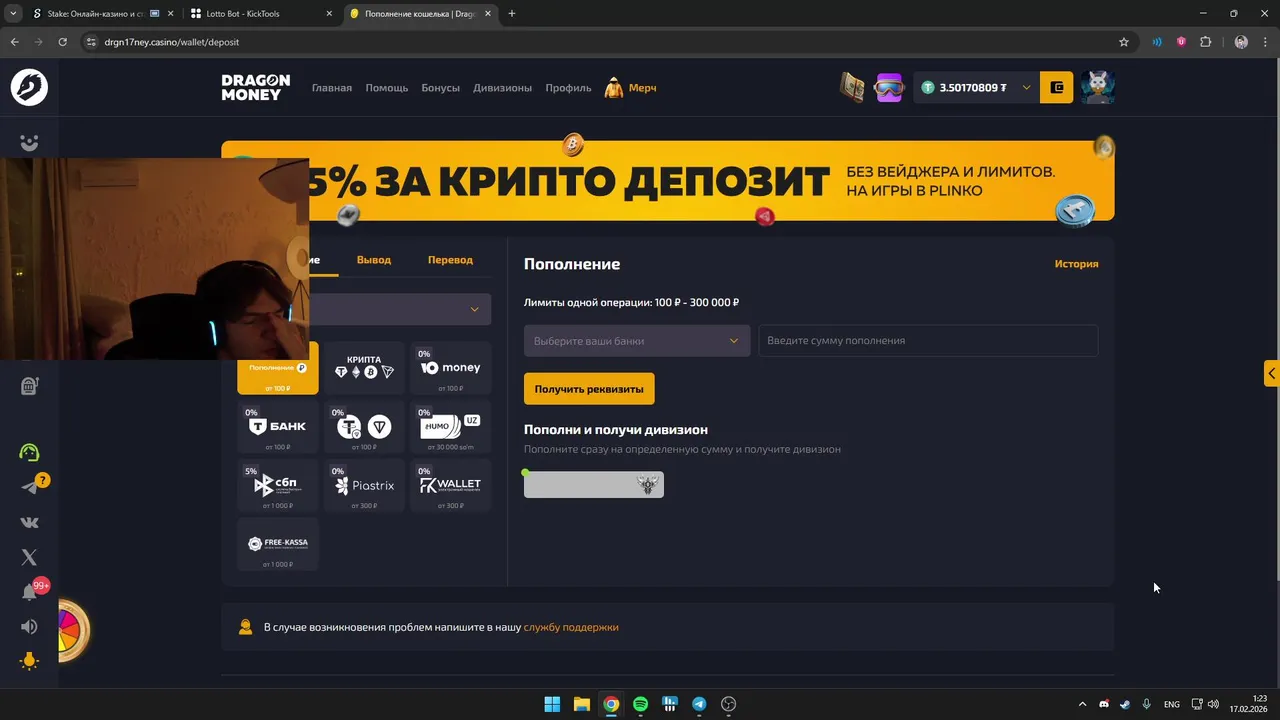The image size is (1280, 720).
Task: Reload the page
Action: pos(62,42)
